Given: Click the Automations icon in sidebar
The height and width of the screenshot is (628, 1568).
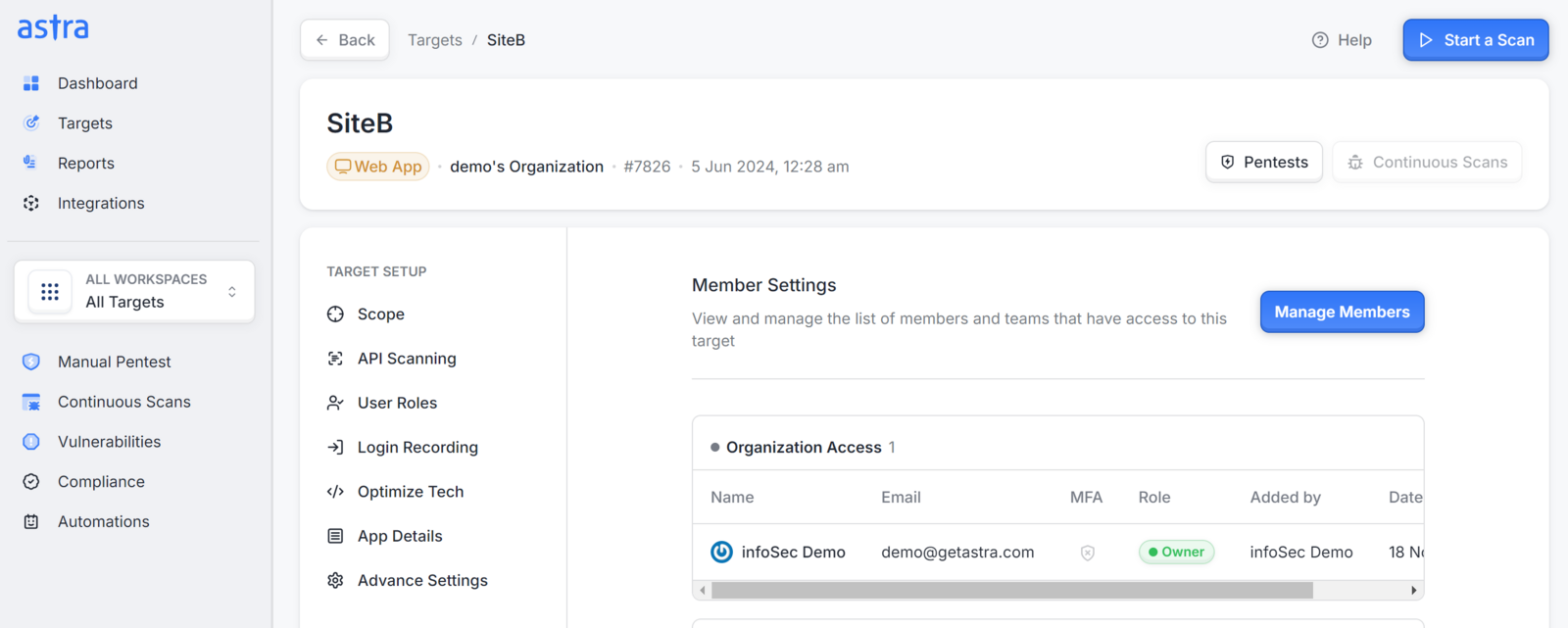Looking at the screenshot, I should pyautogui.click(x=31, y=522).
